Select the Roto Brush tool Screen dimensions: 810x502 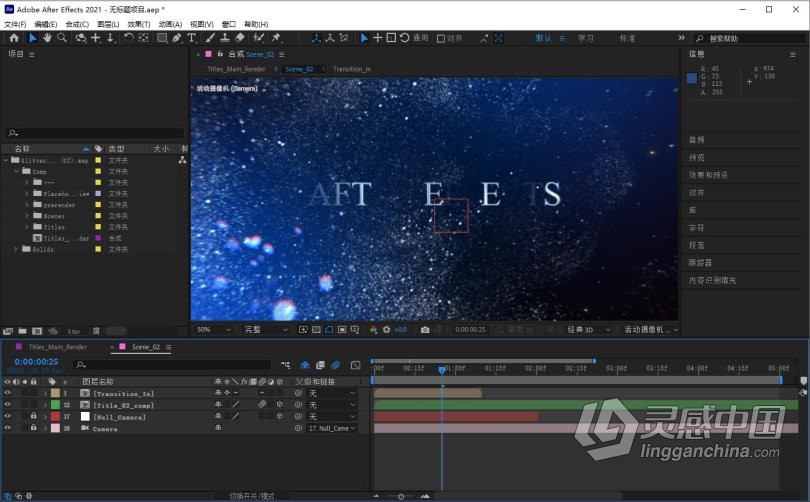click(258, 38)
